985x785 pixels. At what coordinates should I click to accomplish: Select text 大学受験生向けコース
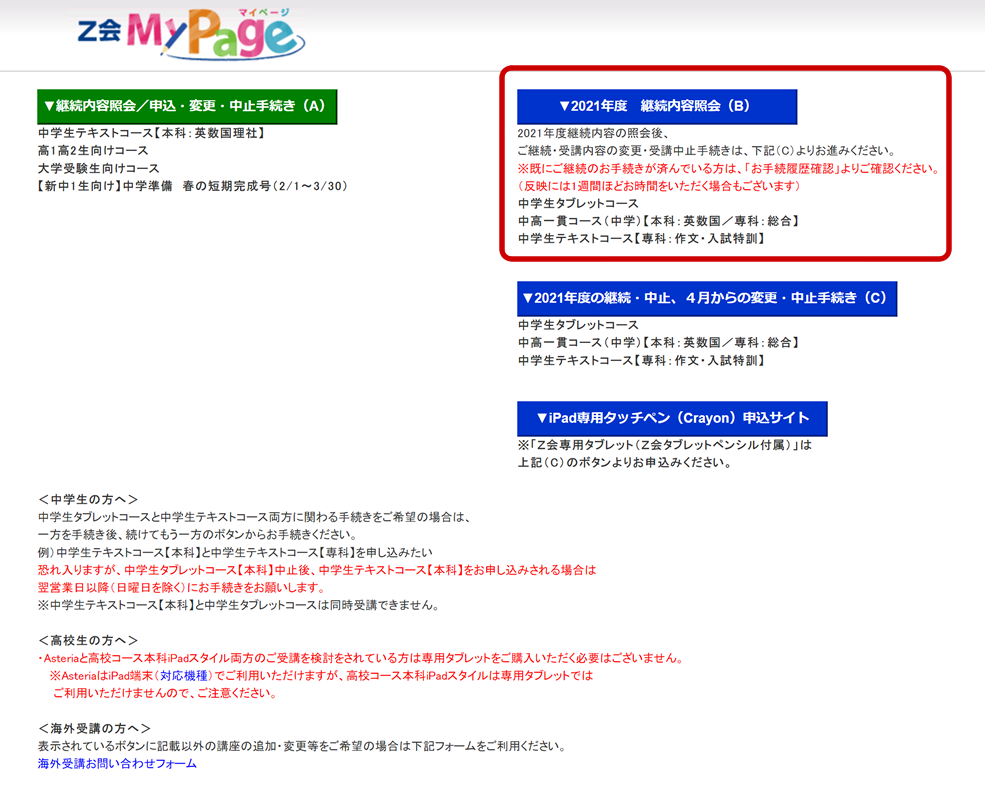[99, 168]
